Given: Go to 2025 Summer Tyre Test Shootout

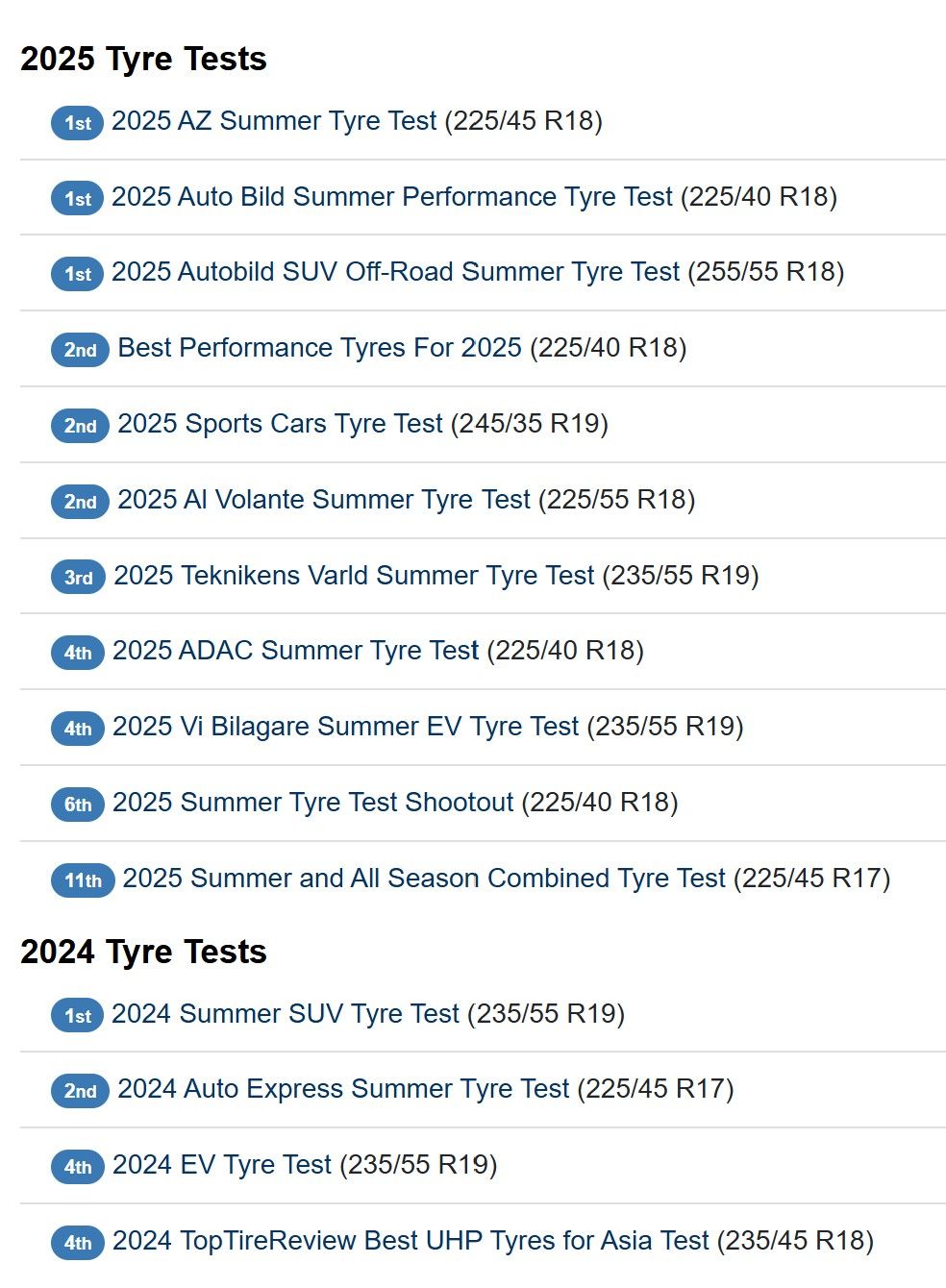Looking at the screenshot, I should 312,803.
